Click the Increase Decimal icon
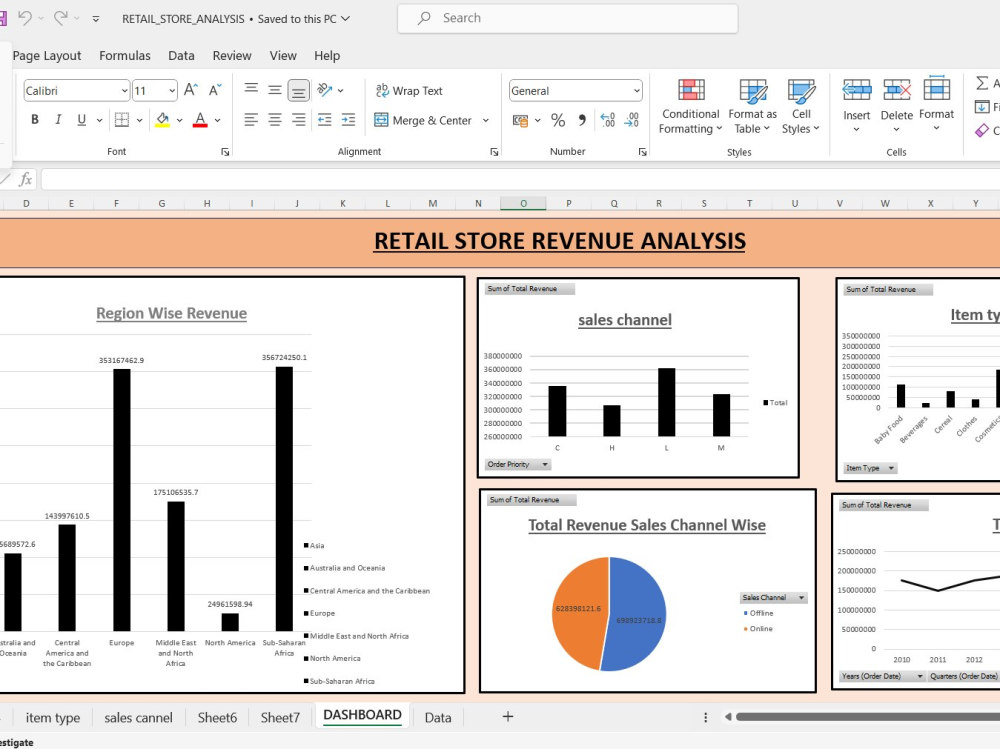This screenshot has width=1000, height=749. pos(609,121)
